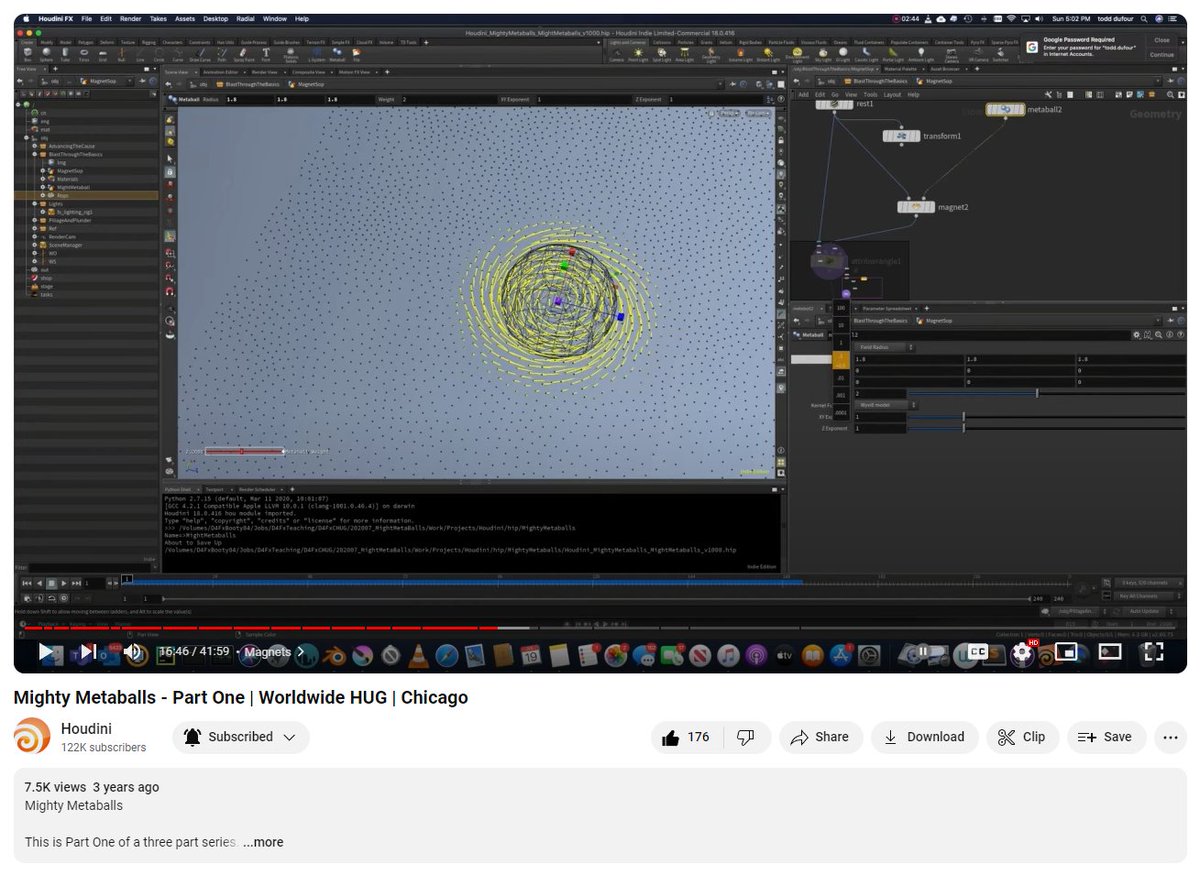The height and width of the screenshot is (875, 1200).
Task: Dislike this video
Action: [745, 737]
